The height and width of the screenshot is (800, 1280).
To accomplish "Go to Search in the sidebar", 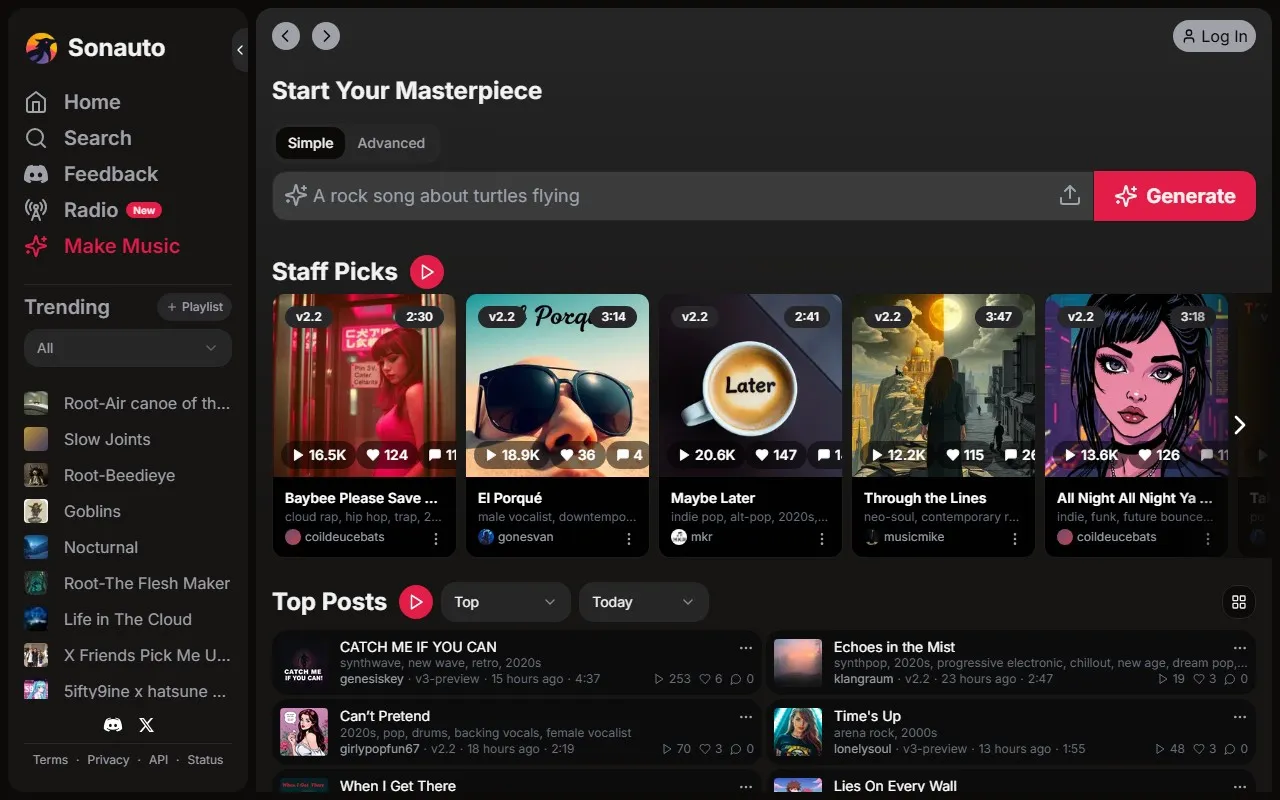I will (97, 138).
